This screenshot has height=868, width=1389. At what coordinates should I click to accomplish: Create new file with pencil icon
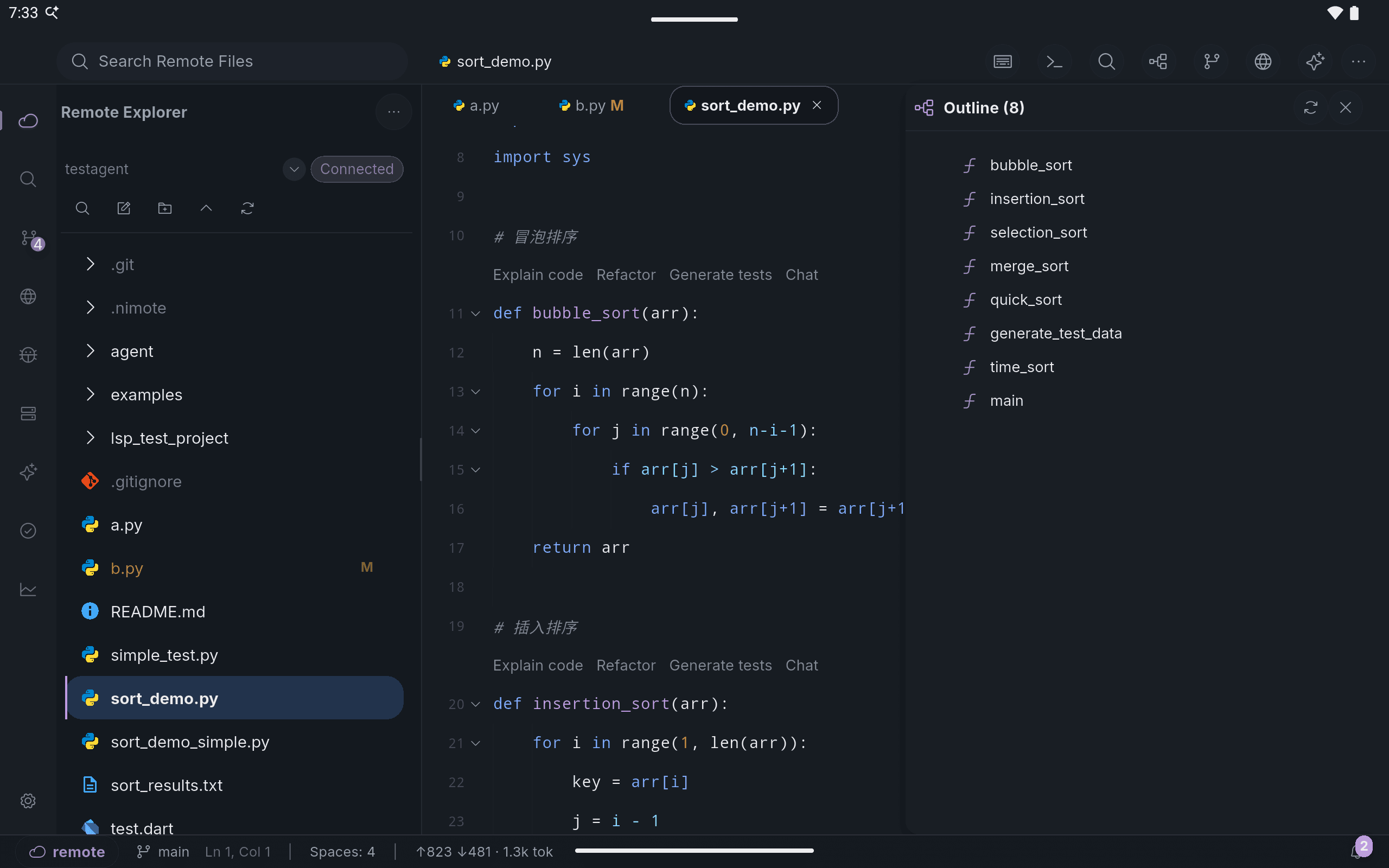pos(124,208)
